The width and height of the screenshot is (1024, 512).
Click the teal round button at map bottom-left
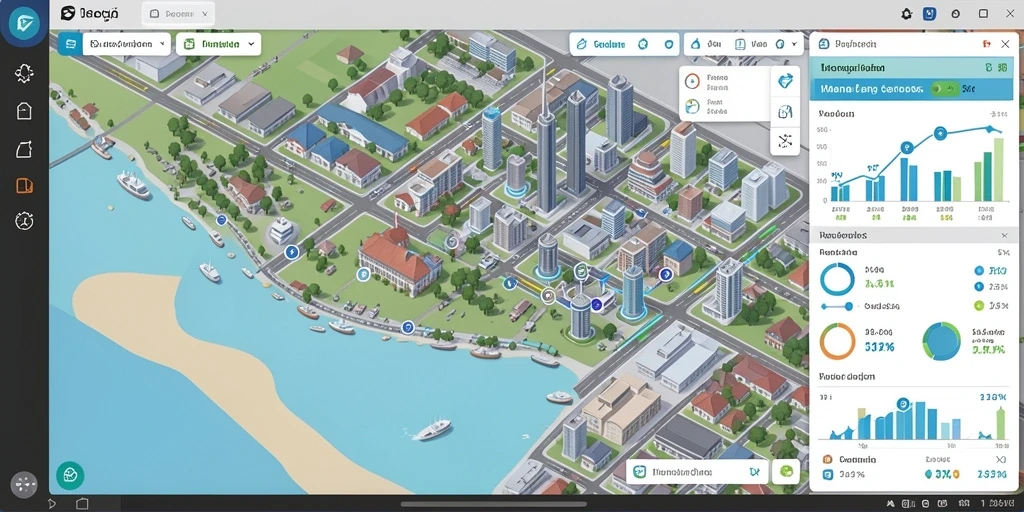[x=69, y=475]
